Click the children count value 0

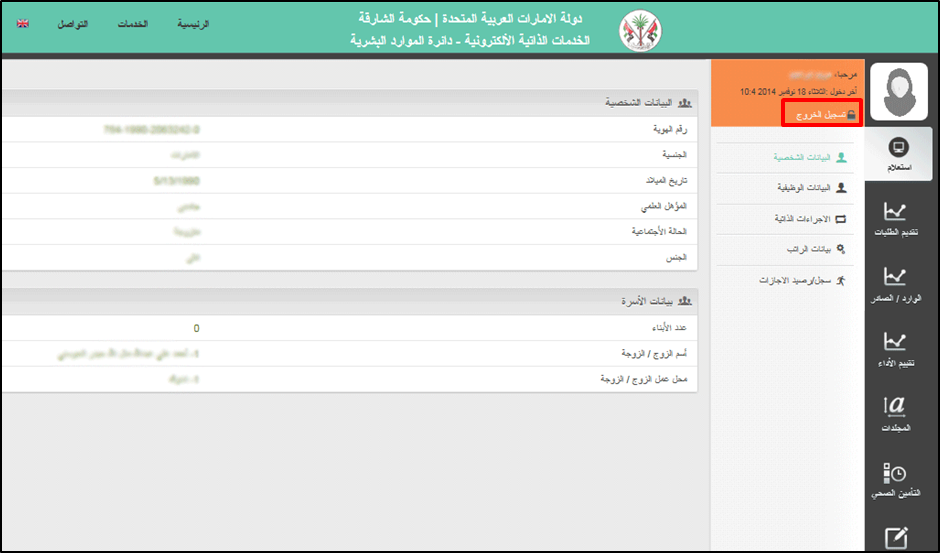(x=196, y=329)
